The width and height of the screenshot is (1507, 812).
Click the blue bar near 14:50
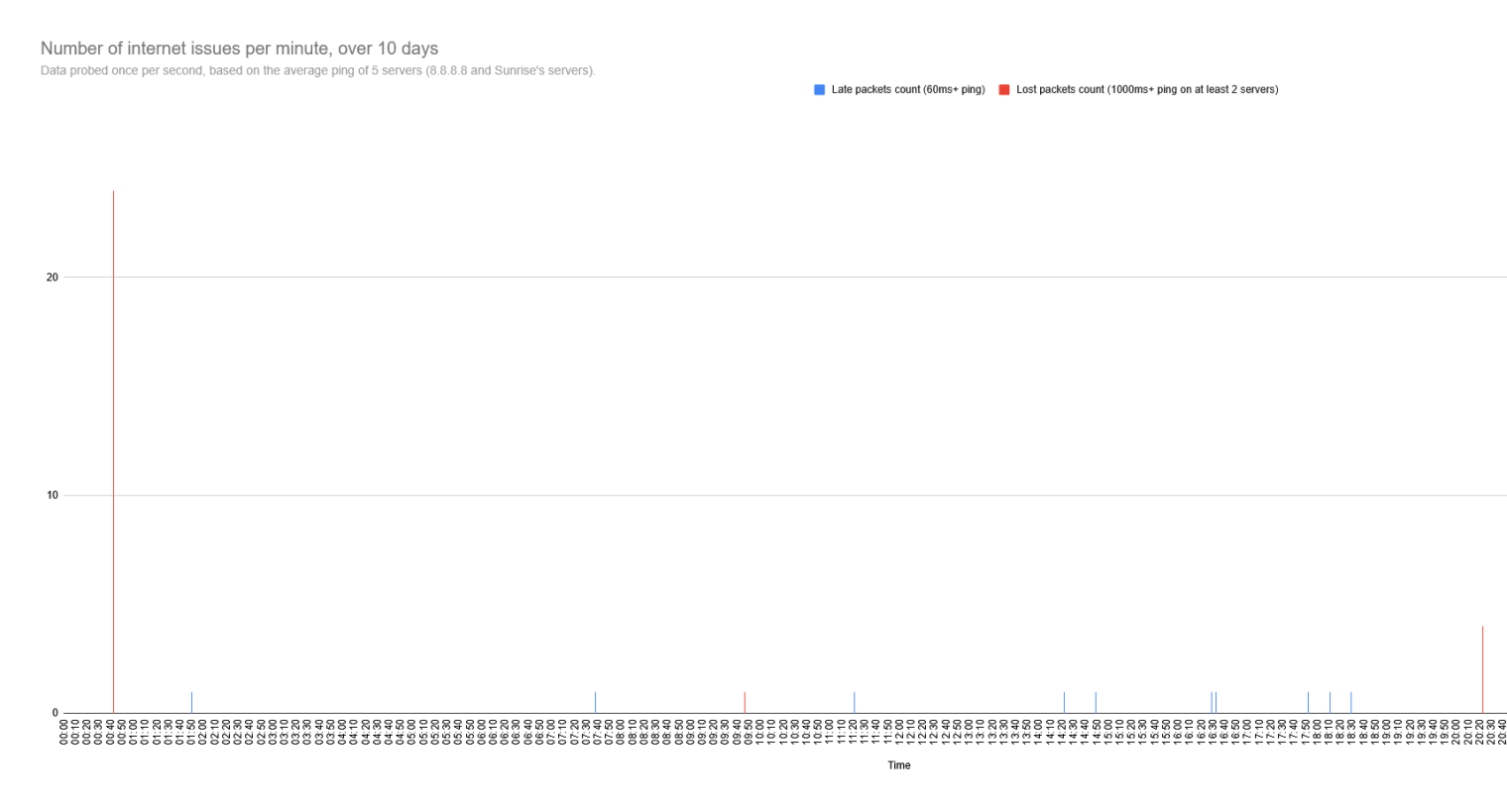click(x=1096, y=703)
